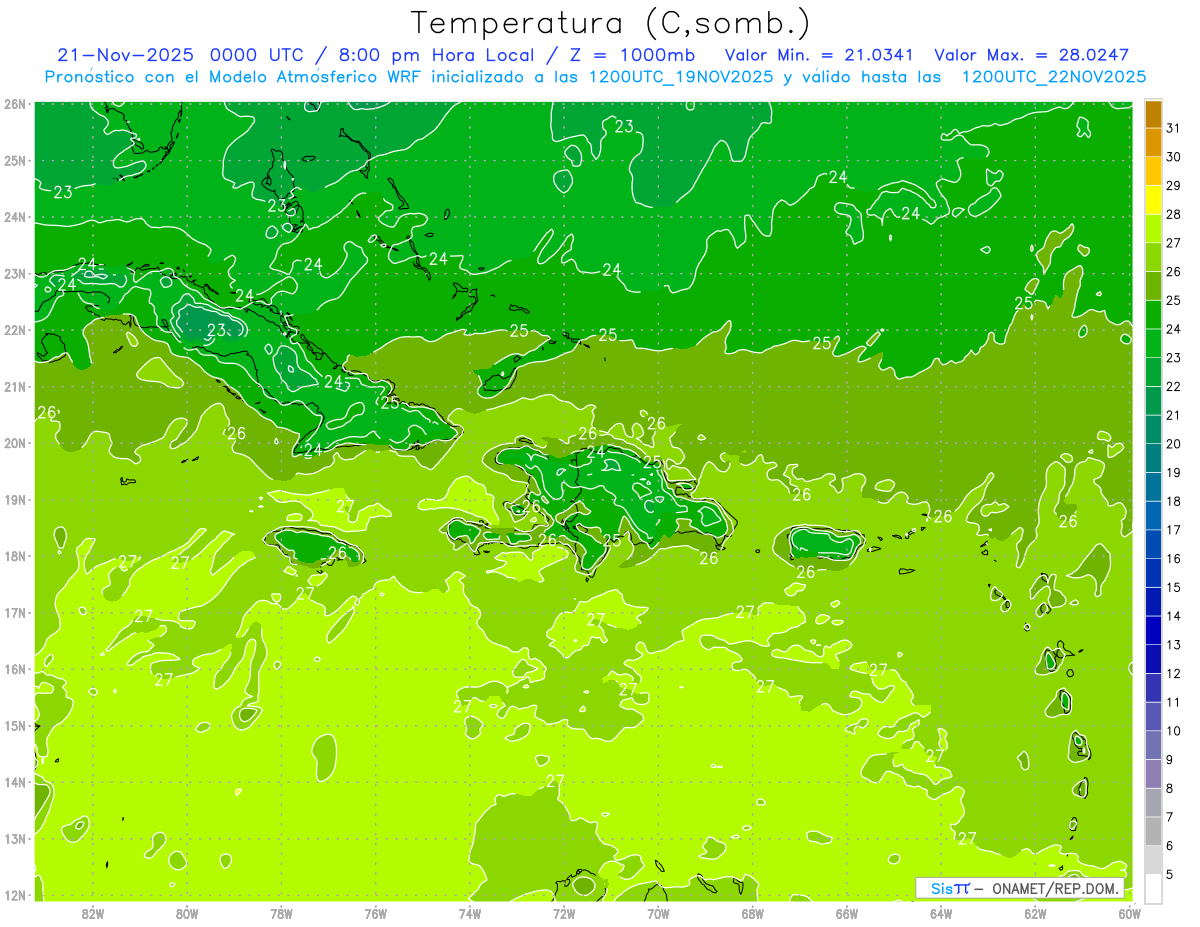Click the '12N' latitude axis label
This screenshot has width=1200, height=927.
click(15, 895)
